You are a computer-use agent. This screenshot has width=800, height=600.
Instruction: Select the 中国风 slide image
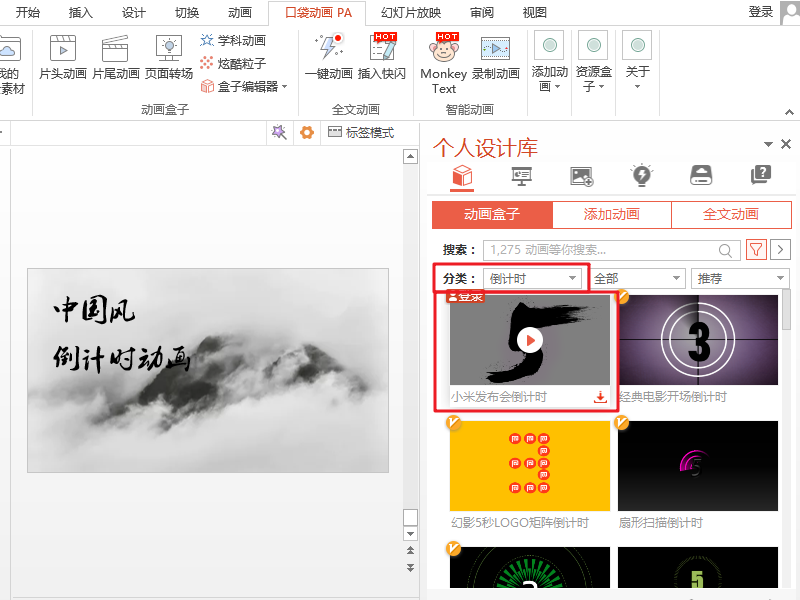coord(208,370)
